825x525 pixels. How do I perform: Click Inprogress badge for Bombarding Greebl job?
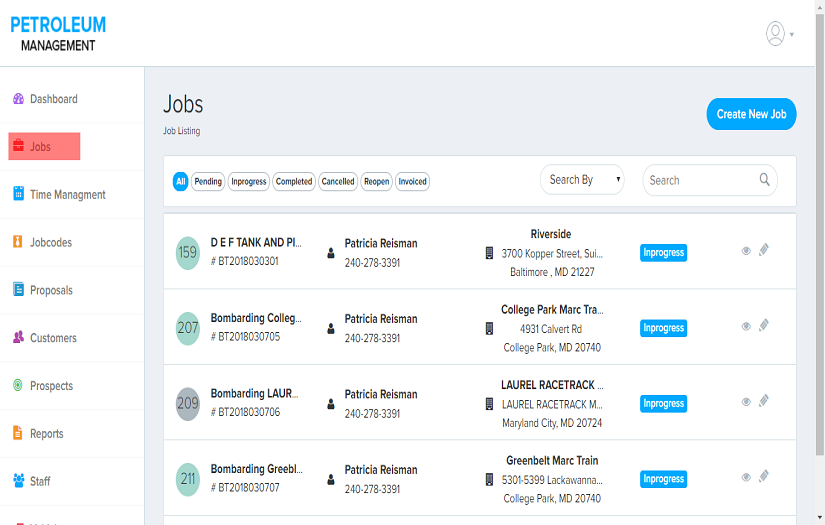coord(663,479)
